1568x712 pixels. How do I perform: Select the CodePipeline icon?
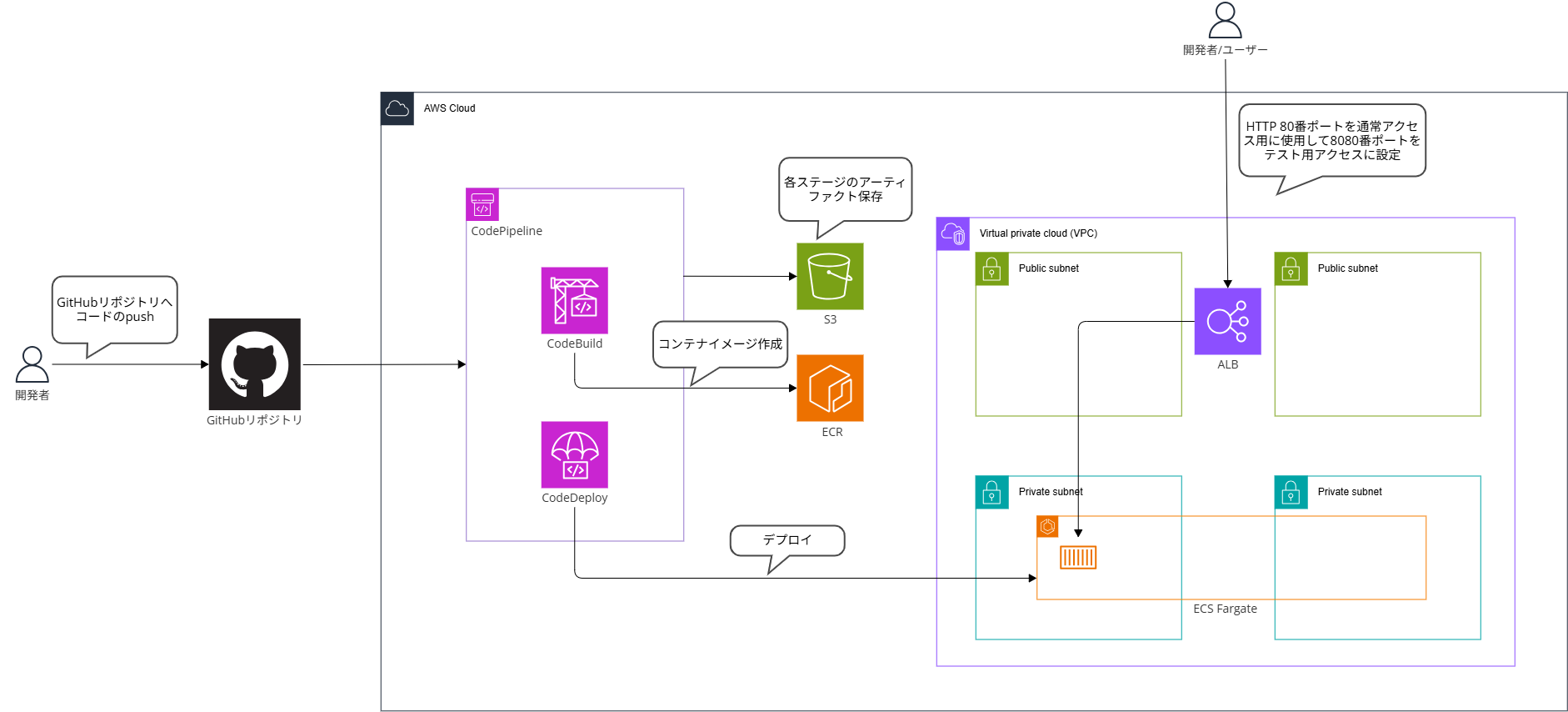point(482,204)
